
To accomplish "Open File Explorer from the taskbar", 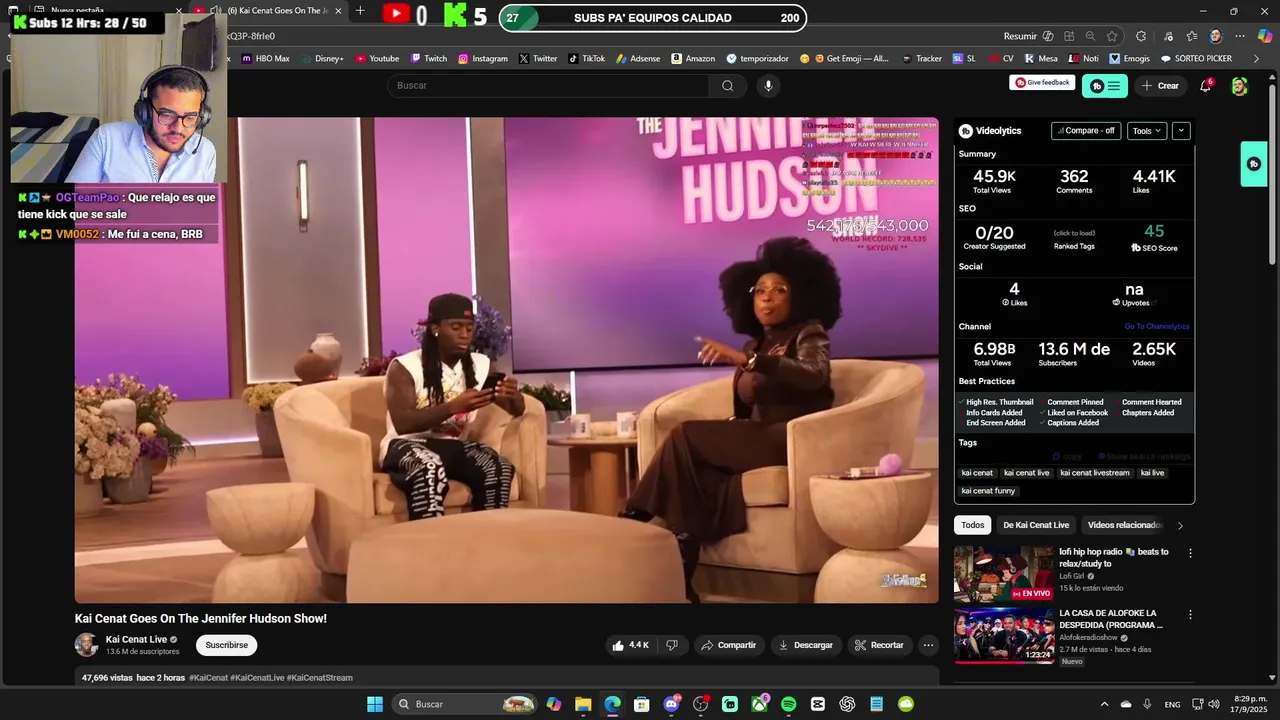I will coord(583,704).
